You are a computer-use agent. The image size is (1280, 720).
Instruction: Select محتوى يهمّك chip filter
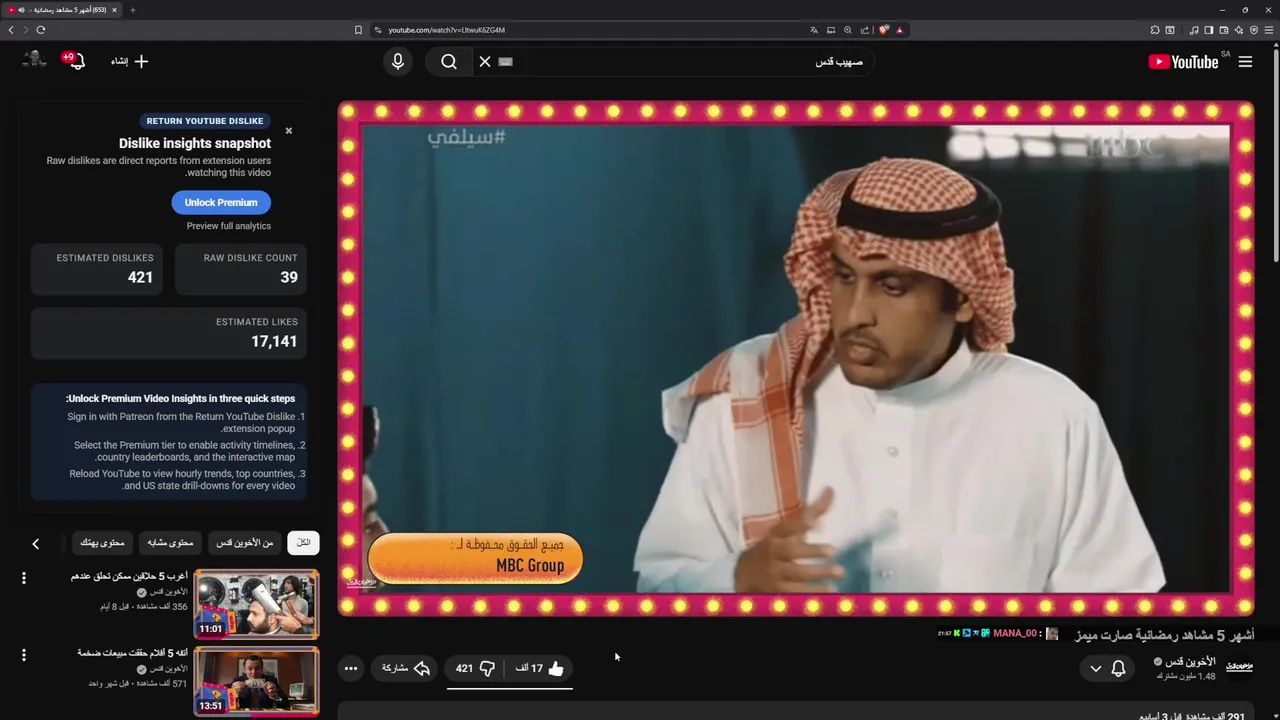click(x=102, y=543)
